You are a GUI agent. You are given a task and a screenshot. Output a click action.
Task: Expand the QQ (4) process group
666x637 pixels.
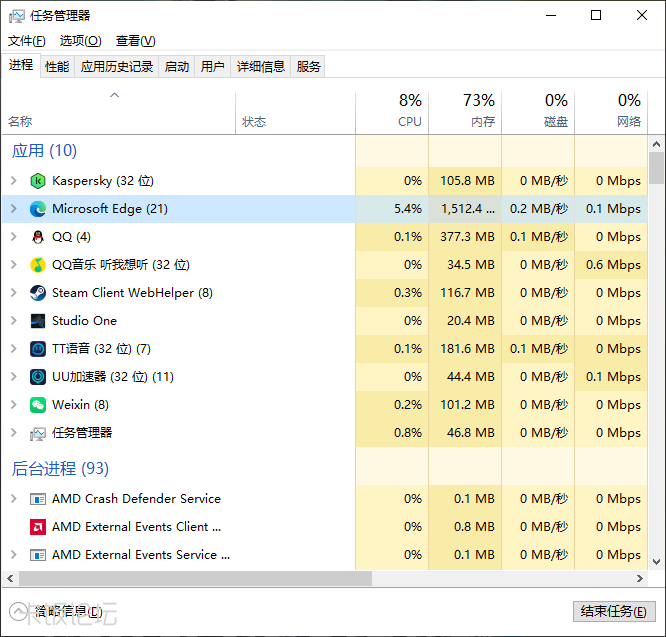click(14, 237)
